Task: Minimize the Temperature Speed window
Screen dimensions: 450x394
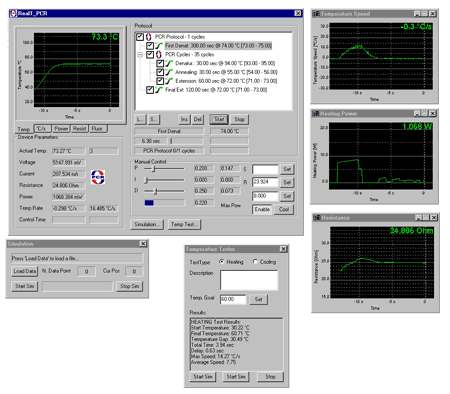Action: 417,14
